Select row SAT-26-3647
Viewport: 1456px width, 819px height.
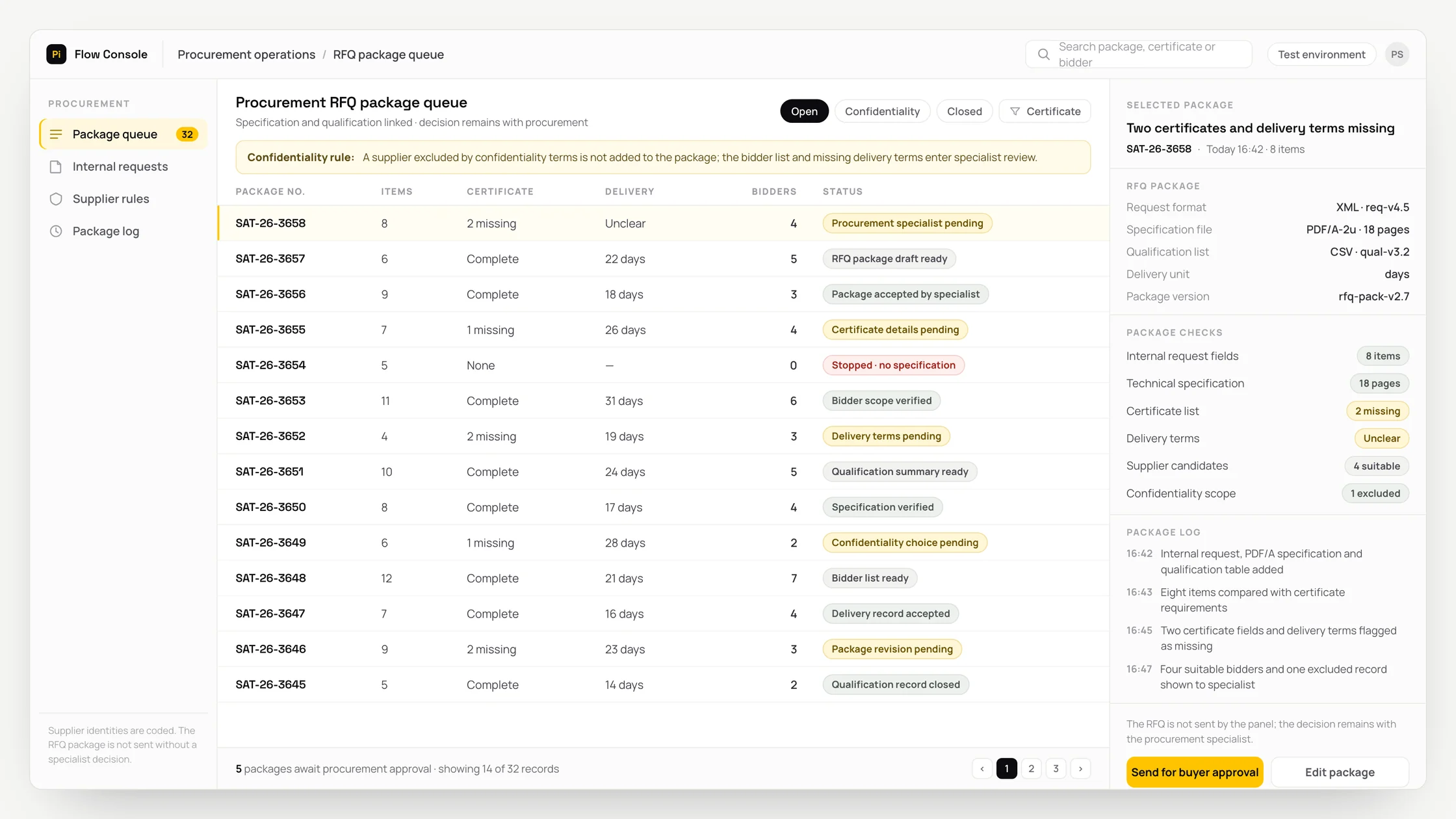[663, 614]
